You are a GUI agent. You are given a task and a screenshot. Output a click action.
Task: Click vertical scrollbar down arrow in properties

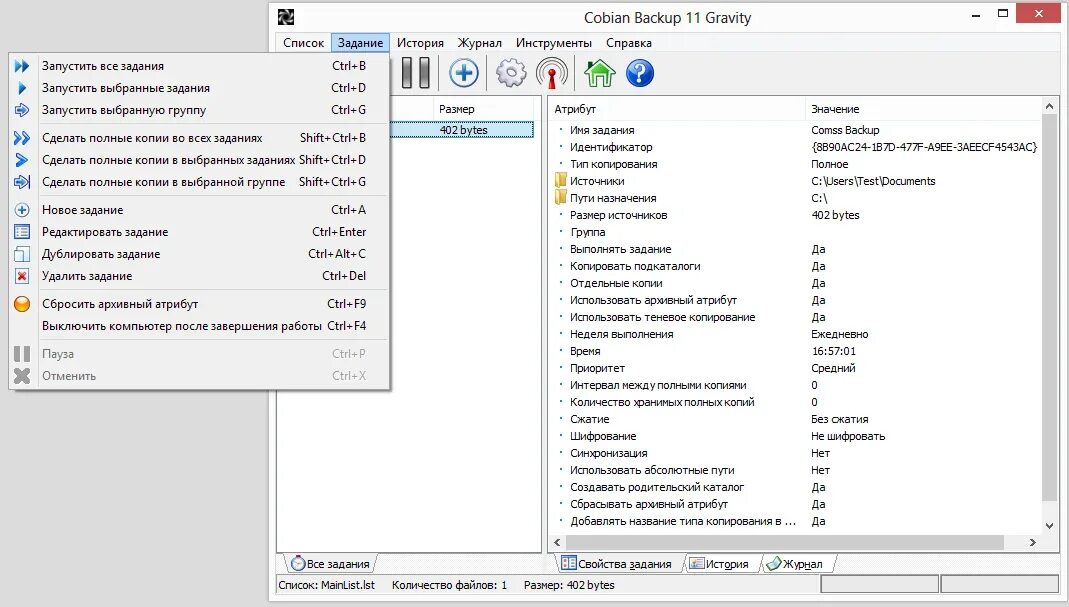pos(1049,526)
